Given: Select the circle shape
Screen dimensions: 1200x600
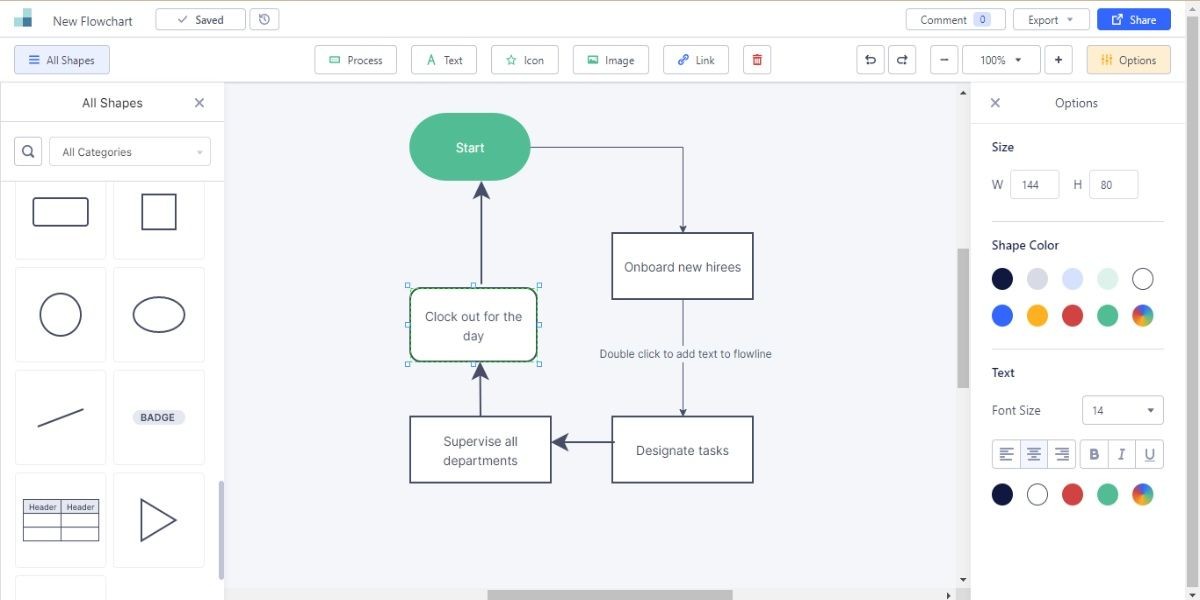Looking at the screenshot, I should [x=61, y=314].
